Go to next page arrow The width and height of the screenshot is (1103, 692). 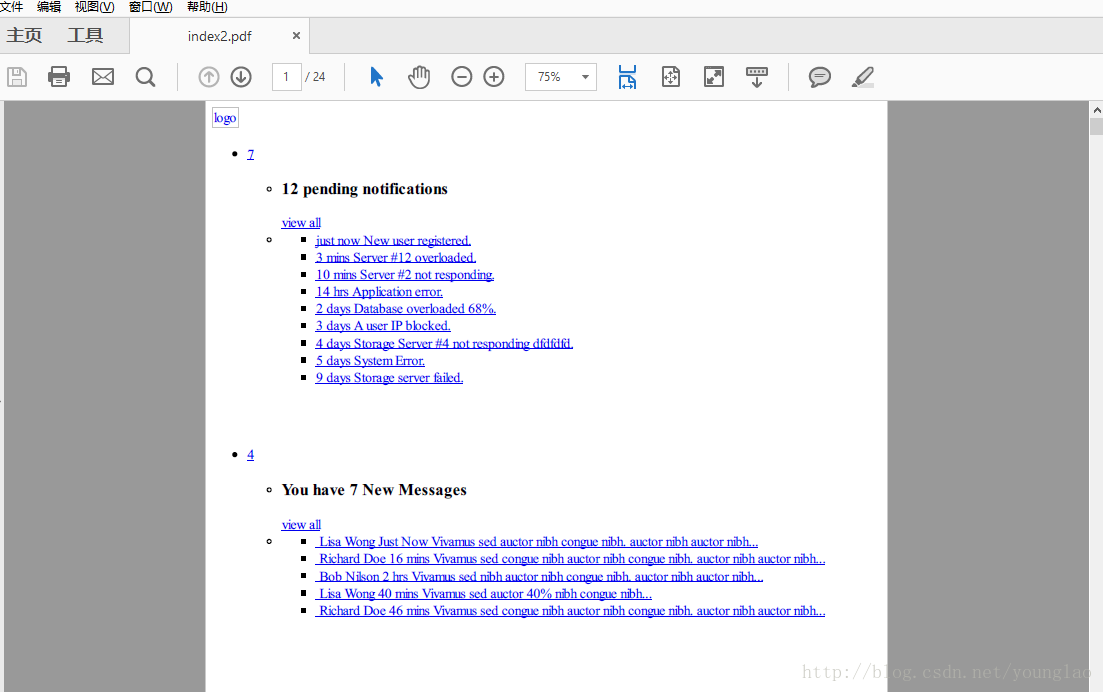pos(241,77)
